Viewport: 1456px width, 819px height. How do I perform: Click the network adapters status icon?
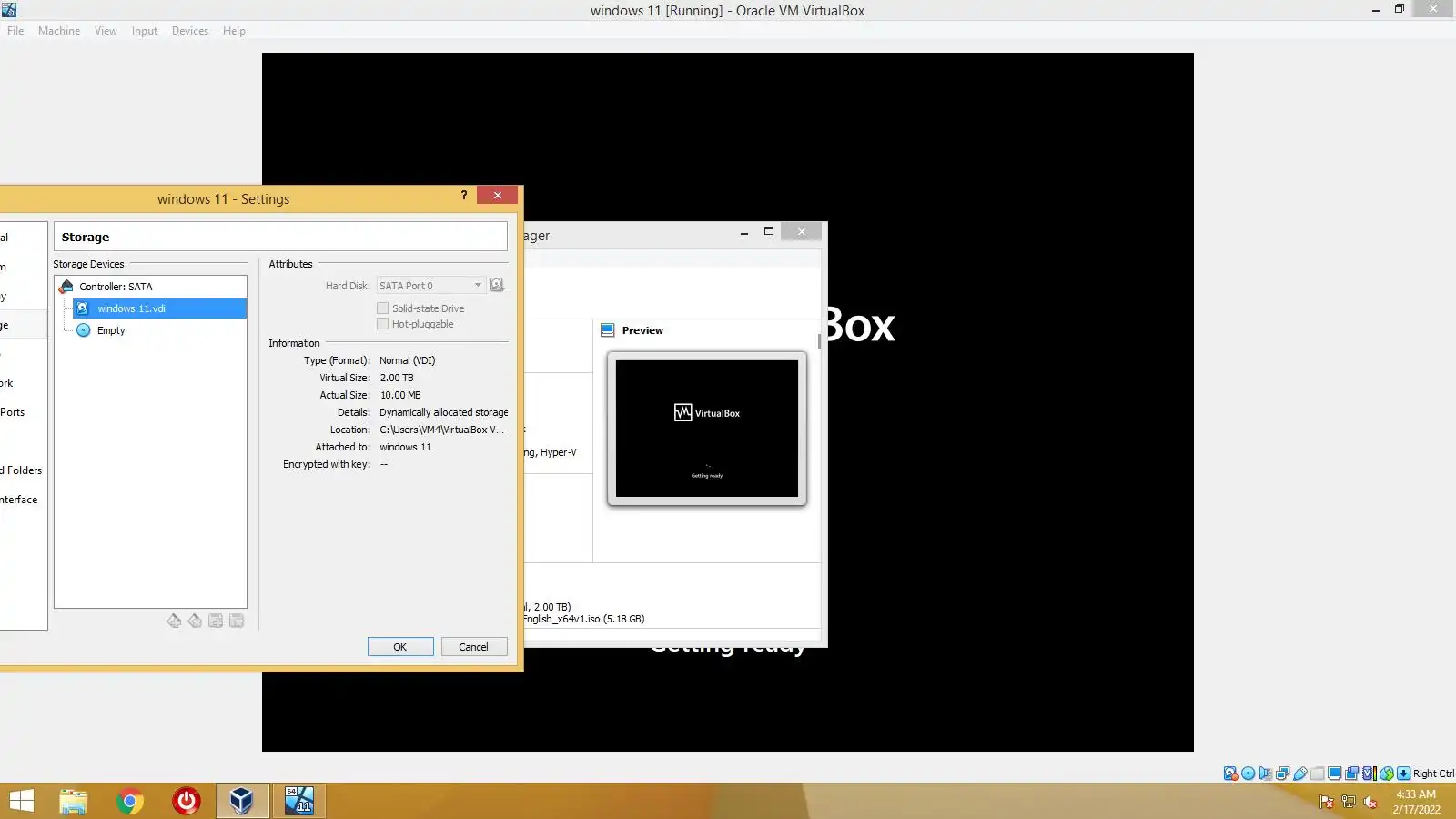click(1283, 773)
